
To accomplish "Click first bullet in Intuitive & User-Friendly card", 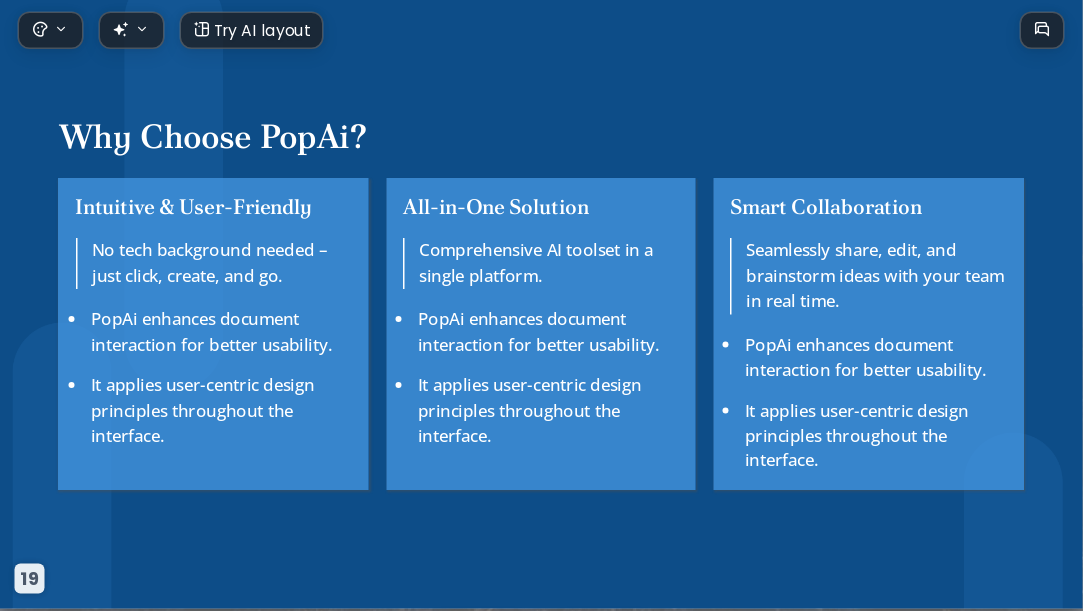I will click(x=211, y=332).
